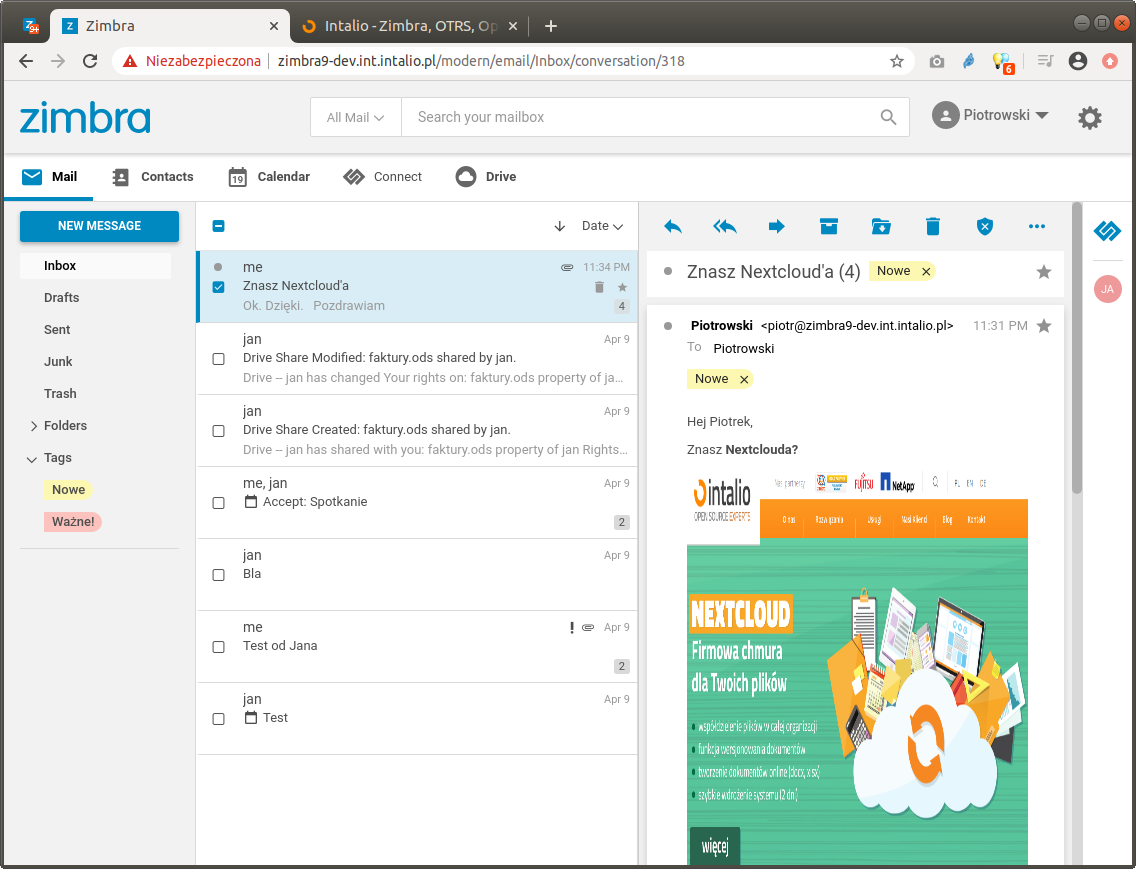This screenshot has height=869, width=1136.
Task: Open the more actions ellipsis menu
Action: [1037, 227]
